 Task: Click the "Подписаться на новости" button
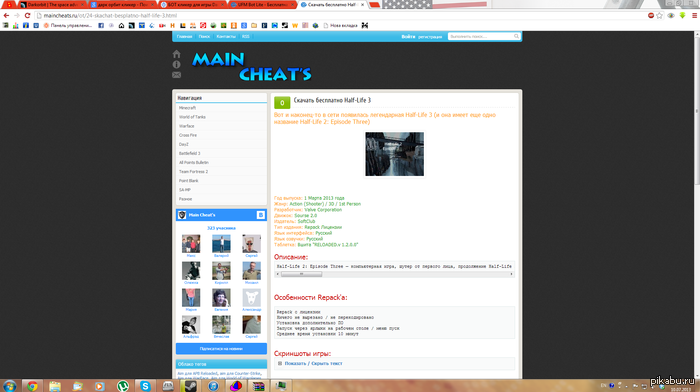pos(221,349)
